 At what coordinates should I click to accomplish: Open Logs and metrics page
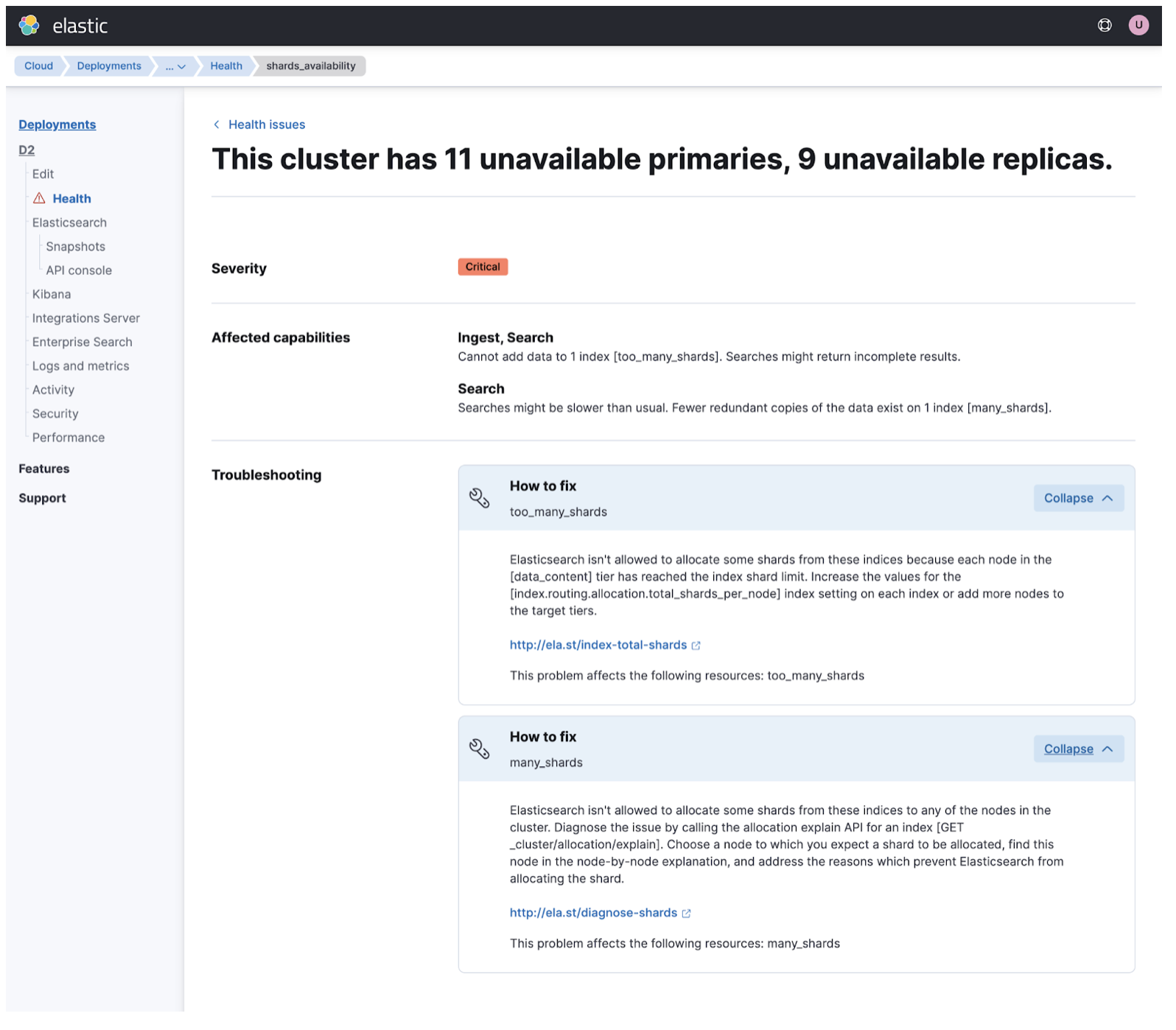coord(80,366)
